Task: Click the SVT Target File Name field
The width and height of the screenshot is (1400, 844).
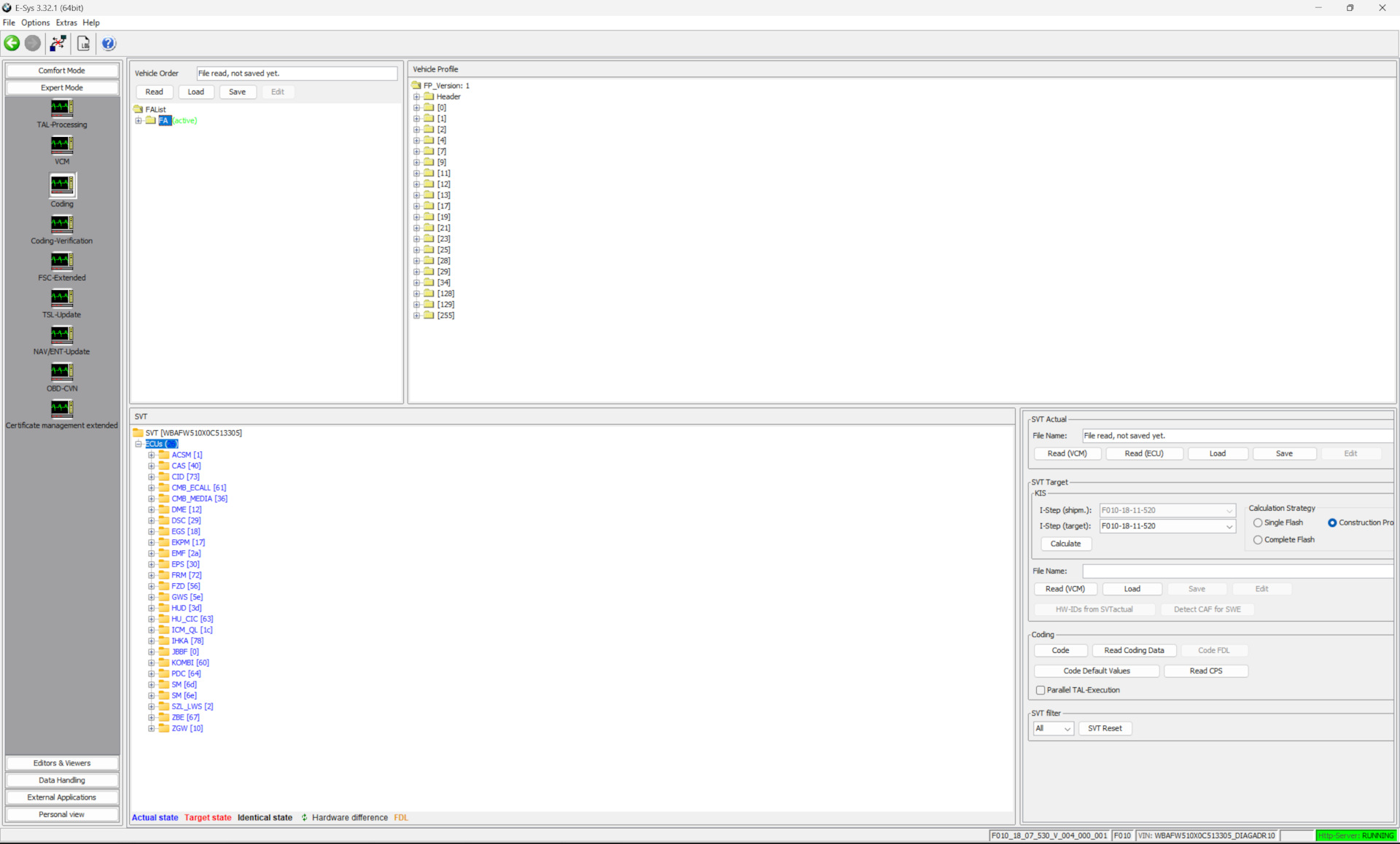Action: coord(1237,571)
